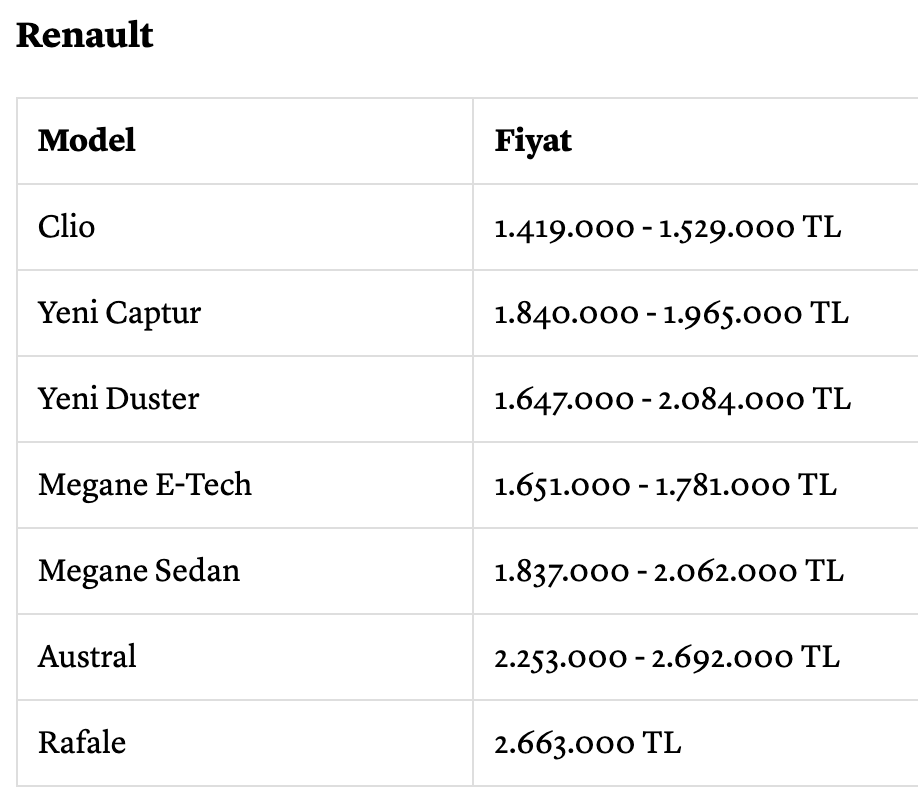The width and height of the screenshot is (918, 810).
Task: Click the Austral price 2.253.000 - 2.692.000 TL
Action: (667, 657)
